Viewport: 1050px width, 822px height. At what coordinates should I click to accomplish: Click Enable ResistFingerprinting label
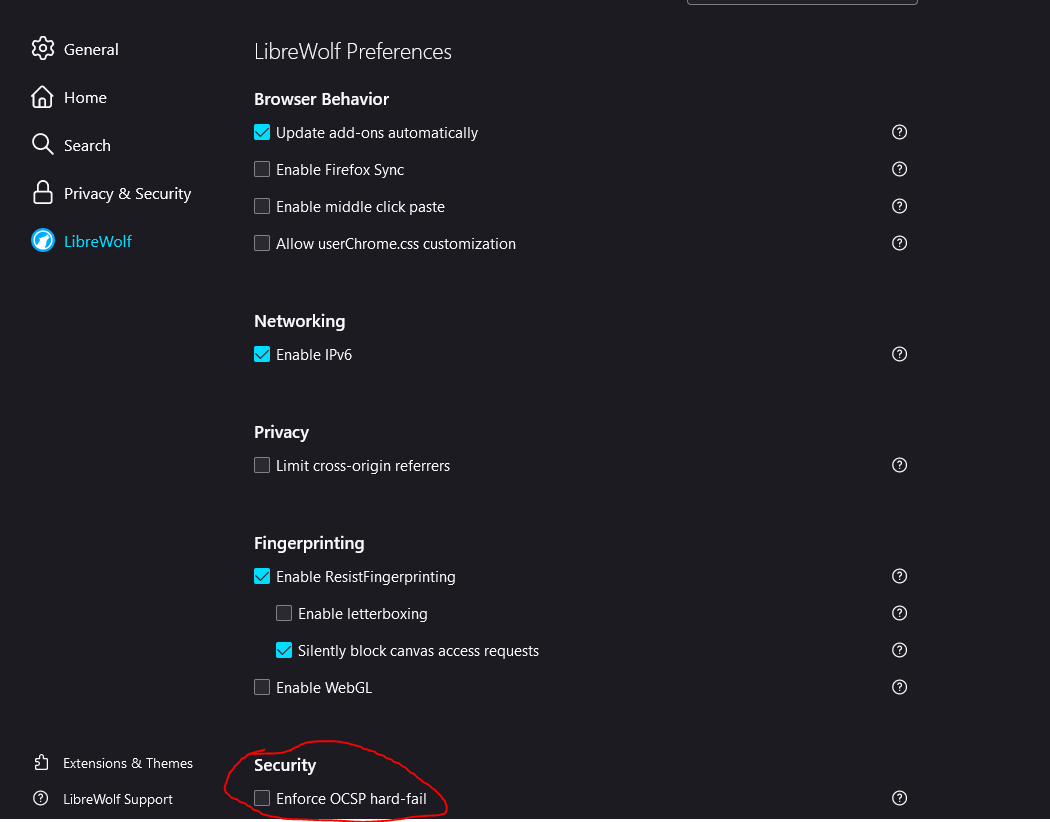point(366,576)
